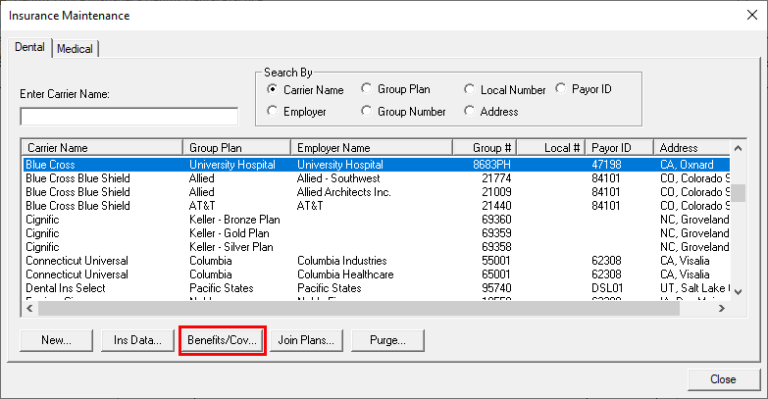
Task: Select Keller - Gold Plan row
Action: tap(376, 233)
